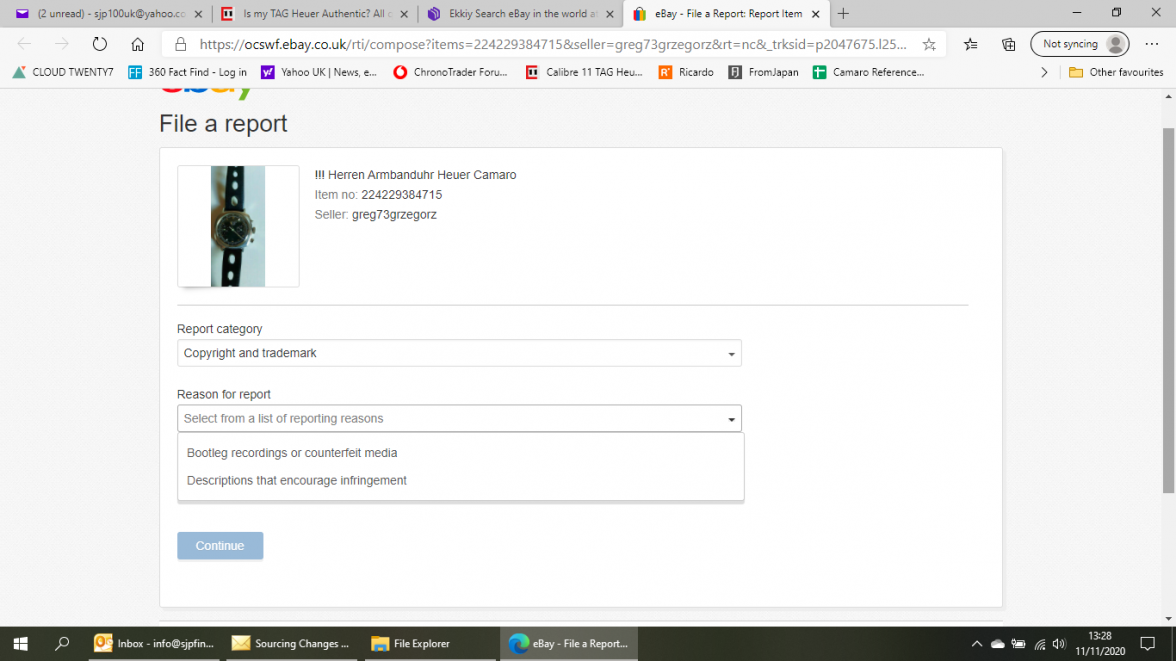Switch to the Is my TAG Heuer Authentic tab
Image resolution: width=1176 pixels, height=661 pixels.
[x=315, y=14]
